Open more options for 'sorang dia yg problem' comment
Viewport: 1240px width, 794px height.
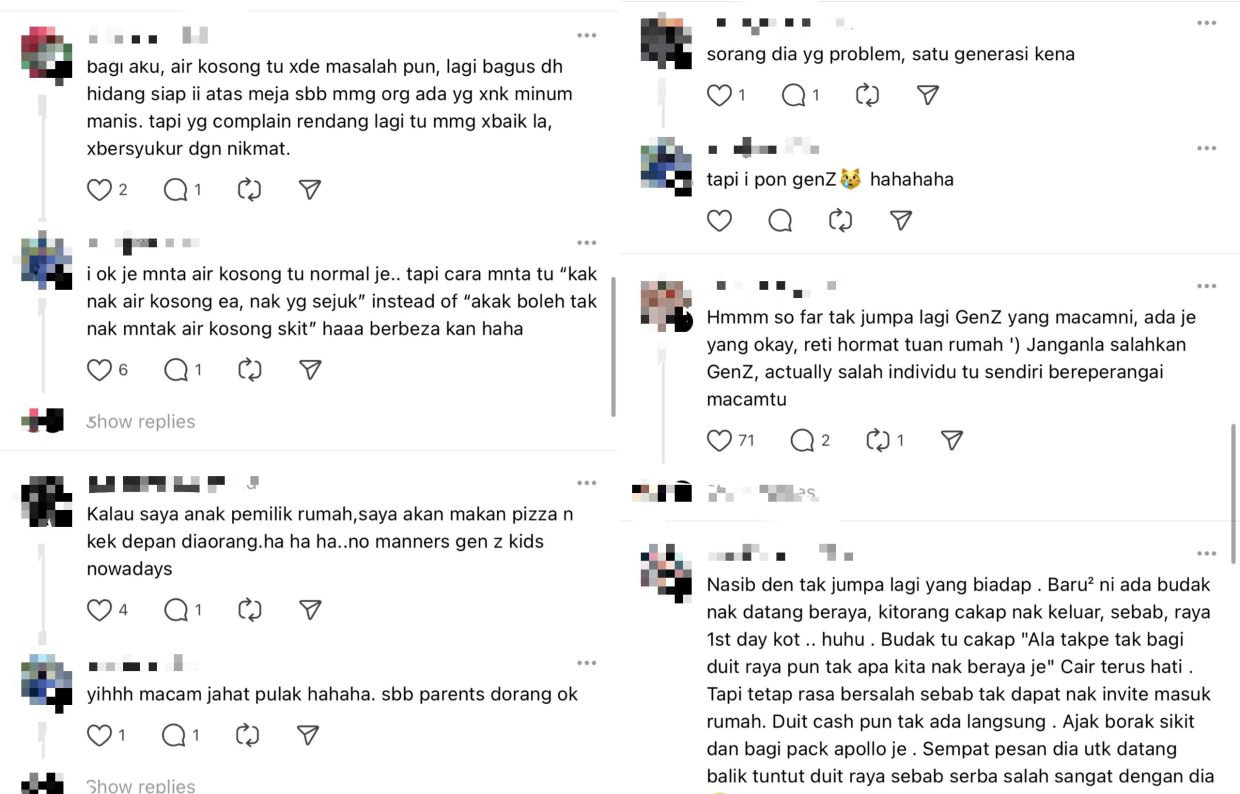1206,22
